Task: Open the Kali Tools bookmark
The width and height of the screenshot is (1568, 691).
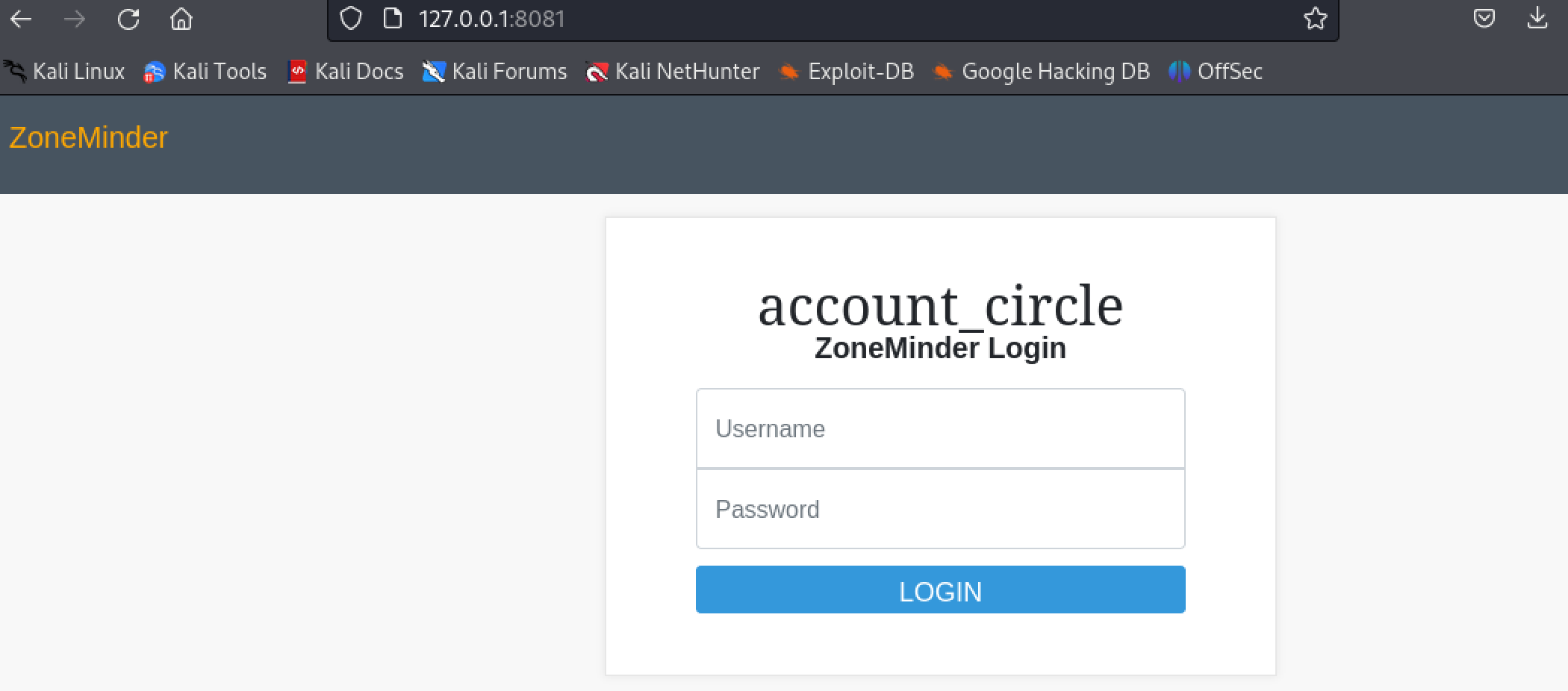Action: (205, 72)
